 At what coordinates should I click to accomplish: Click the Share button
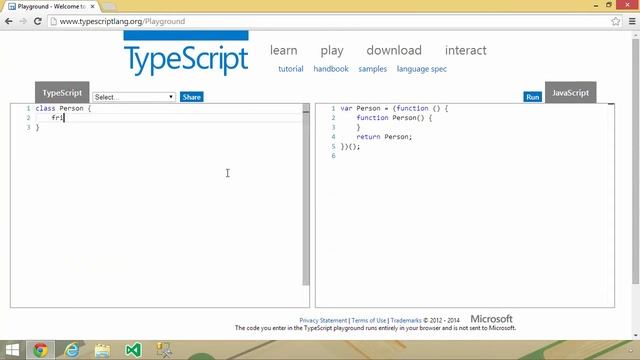click(x=191, y=97)
